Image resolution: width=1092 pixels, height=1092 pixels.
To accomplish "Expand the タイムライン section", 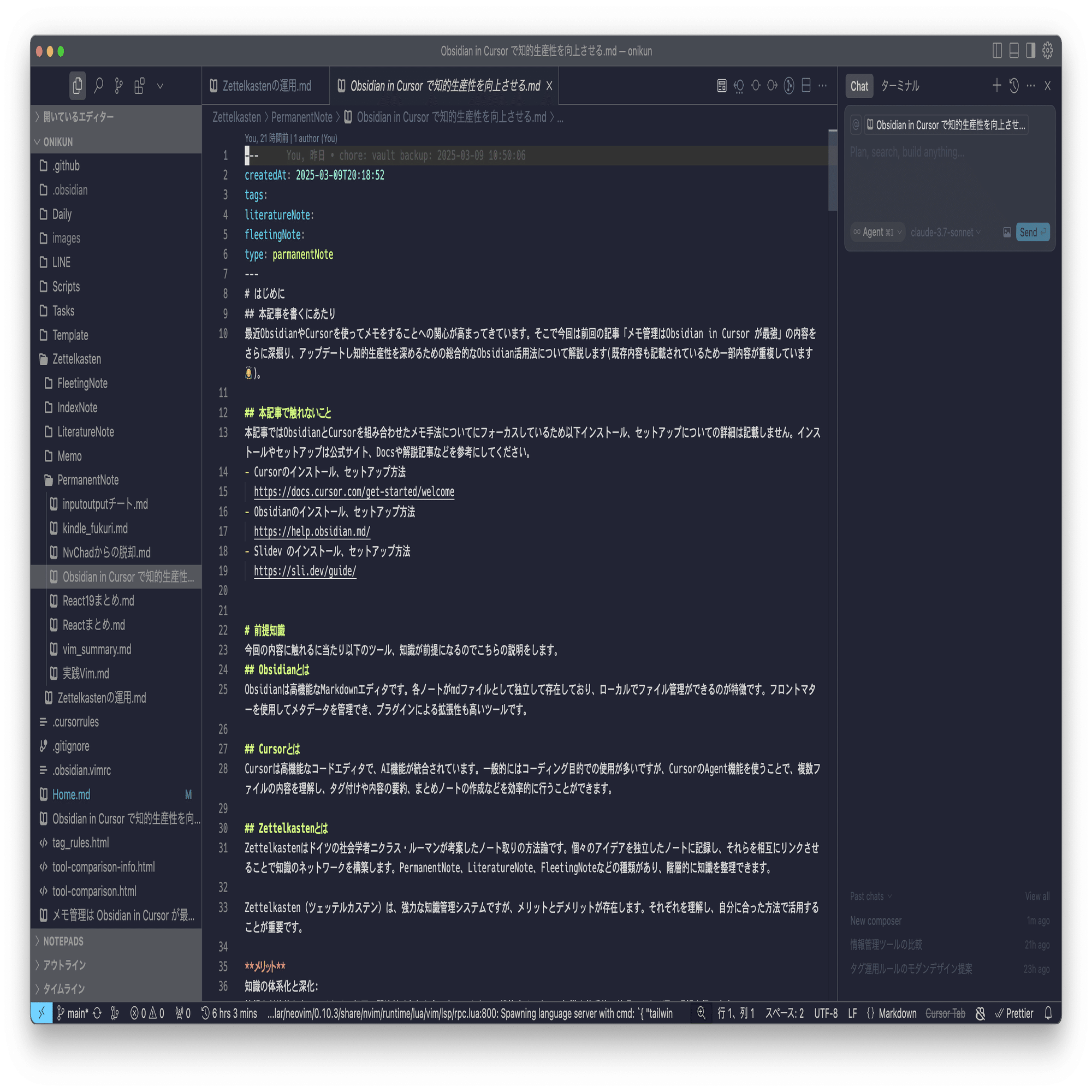I will (x=116, y=989).
